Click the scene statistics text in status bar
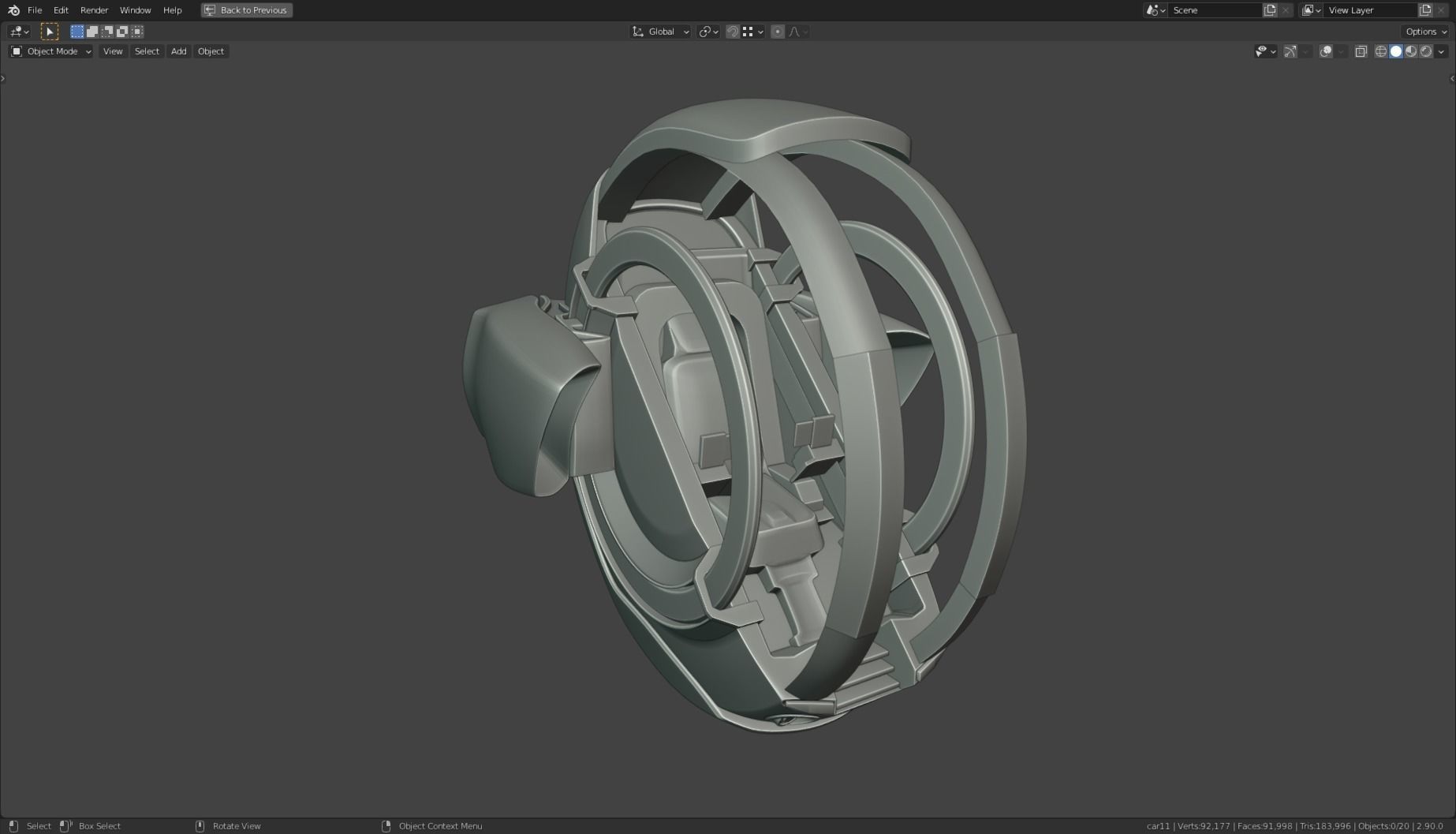This screenshot has width=1456, height=834. point(1294,826)
